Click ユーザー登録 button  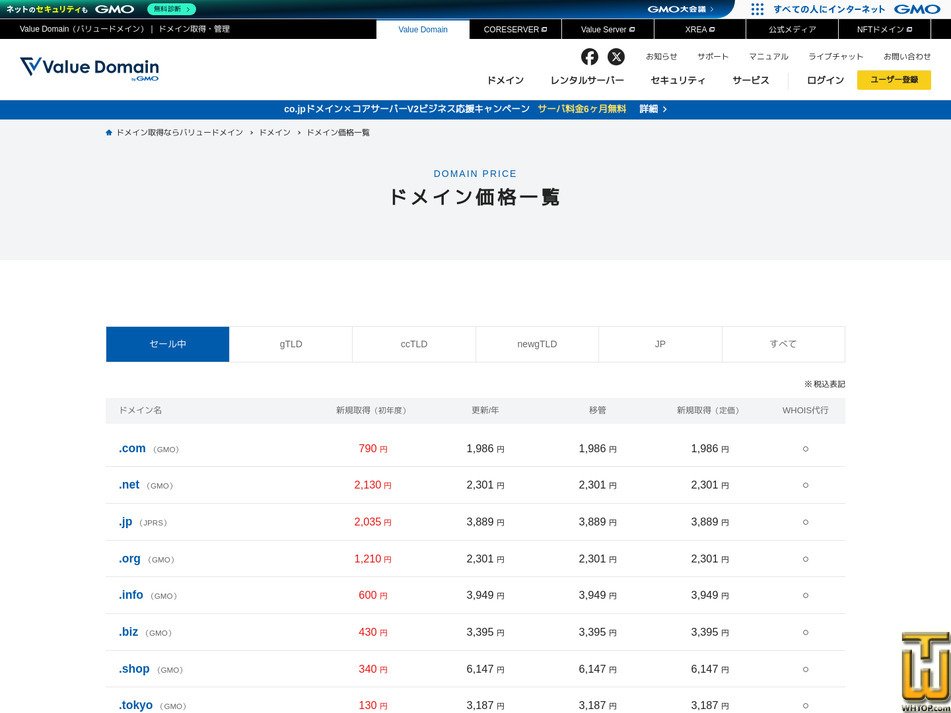(x=894, y=80)
